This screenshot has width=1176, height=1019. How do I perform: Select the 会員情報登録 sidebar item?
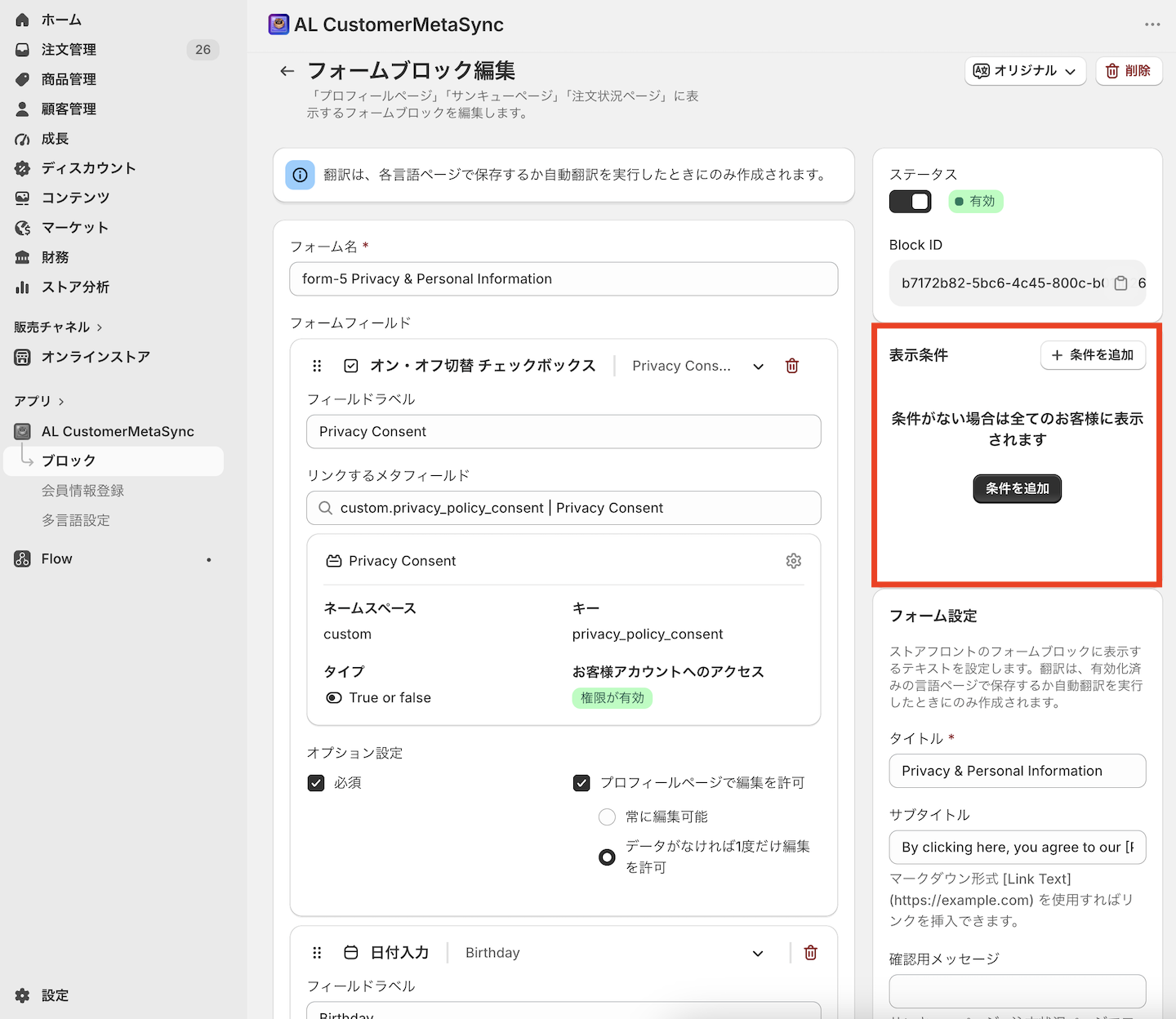[x=82, y=491]
